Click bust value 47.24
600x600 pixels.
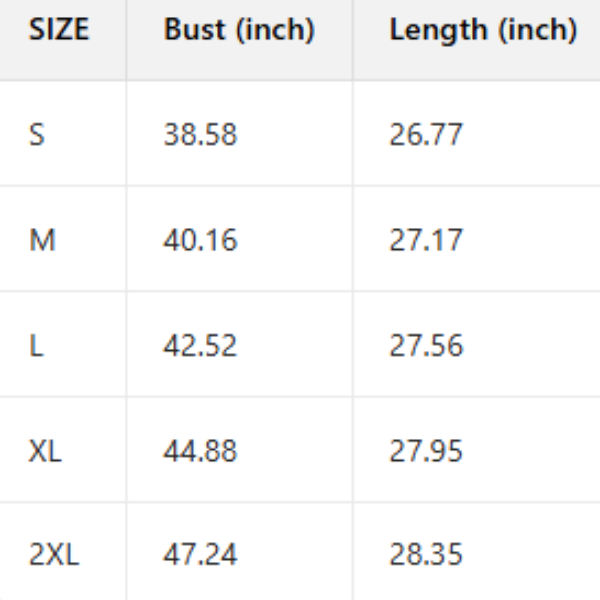pyautogui.click(x=200, y=555)
